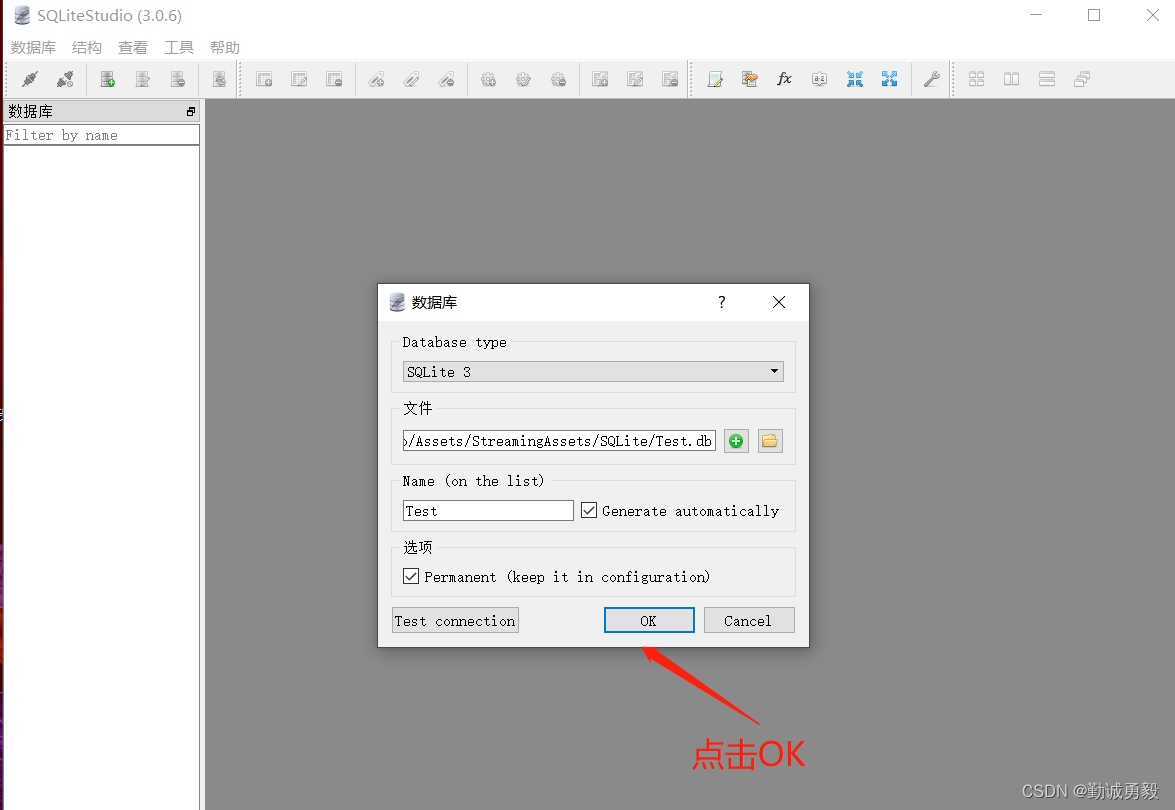The width and height of the screenshot is (1175, 810).
Task: Click the Create index tag icon
Action: (x=376, y=79)
